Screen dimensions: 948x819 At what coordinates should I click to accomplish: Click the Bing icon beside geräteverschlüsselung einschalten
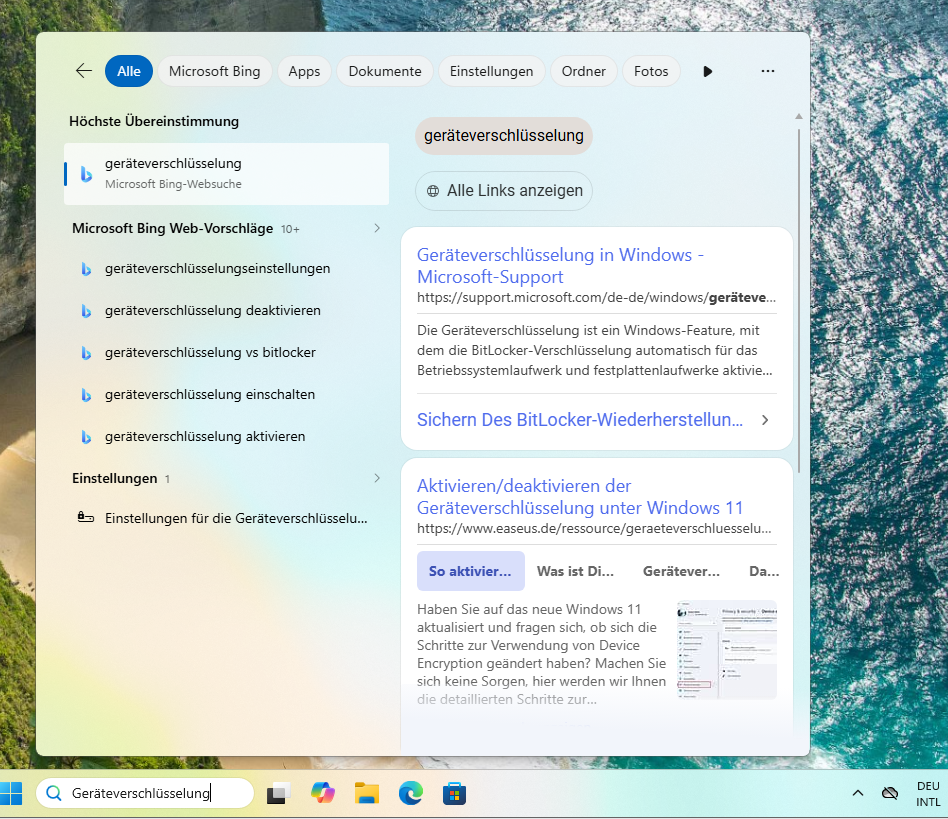[x=86, y=395]
